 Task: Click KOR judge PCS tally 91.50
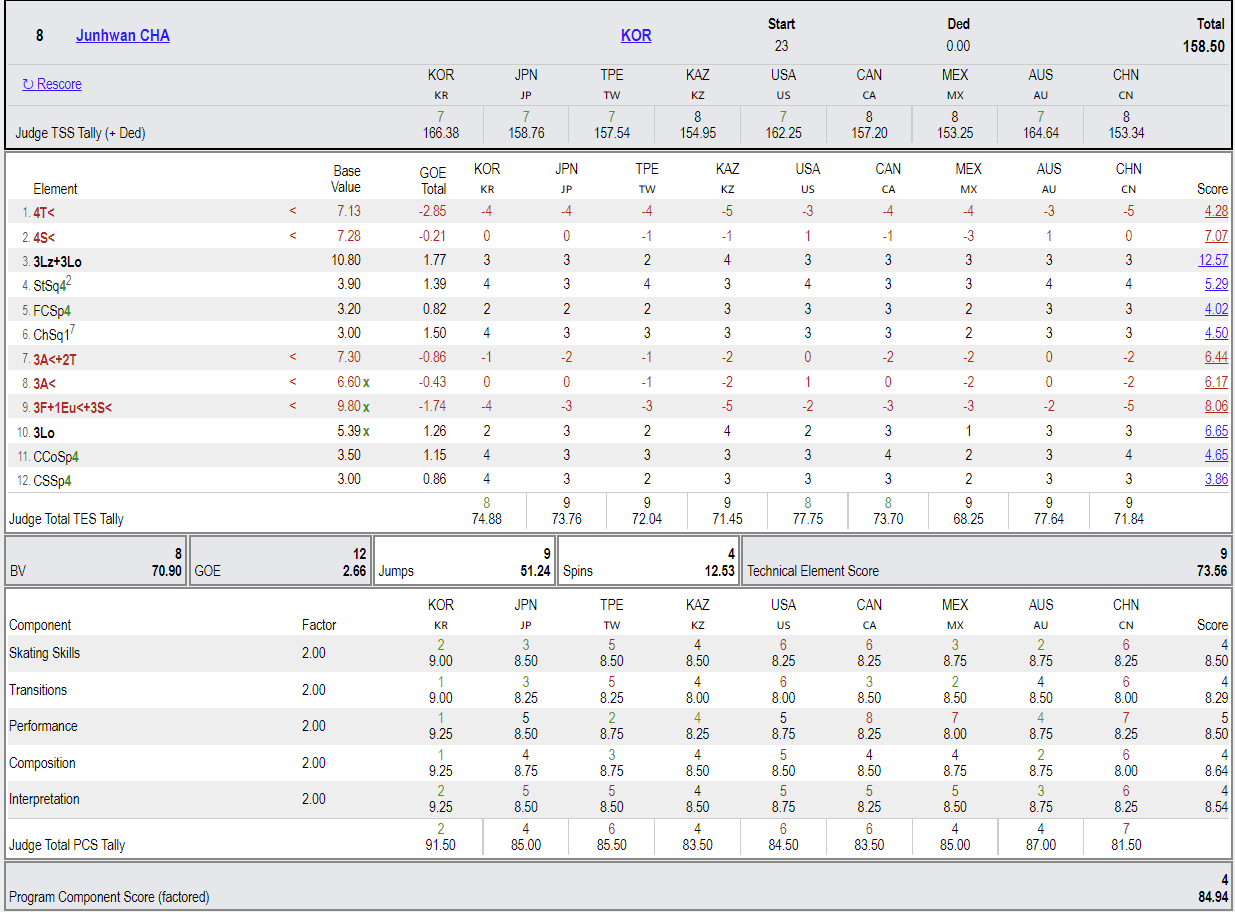[x=440, y=845]
